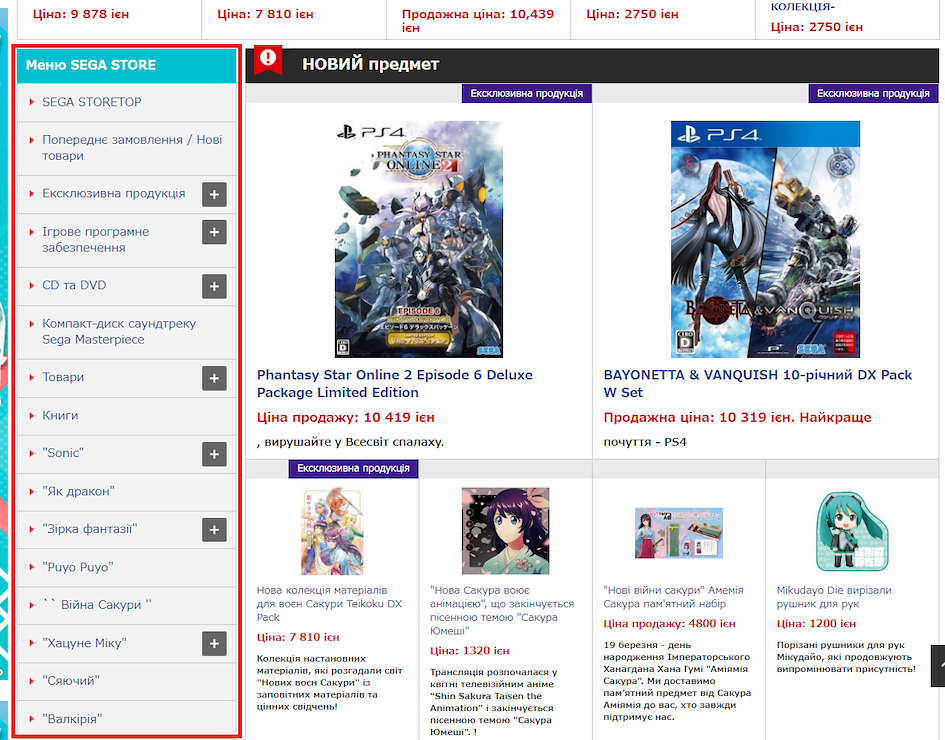Open the "Як дракон" category
Screen dimensions: 945x740
click(127, 492)
